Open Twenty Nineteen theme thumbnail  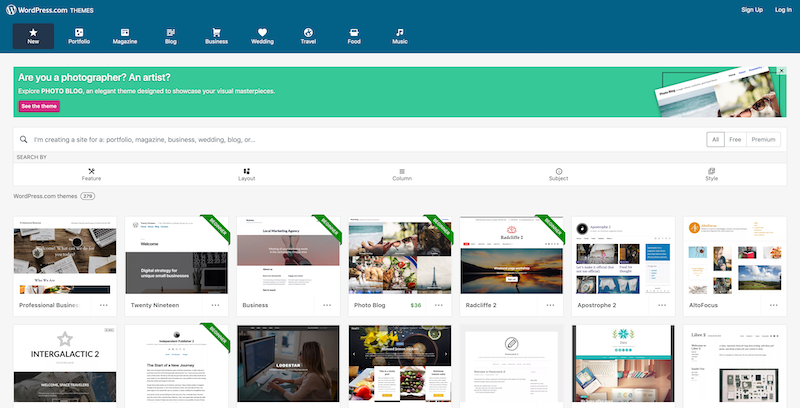tap(177, 256)
